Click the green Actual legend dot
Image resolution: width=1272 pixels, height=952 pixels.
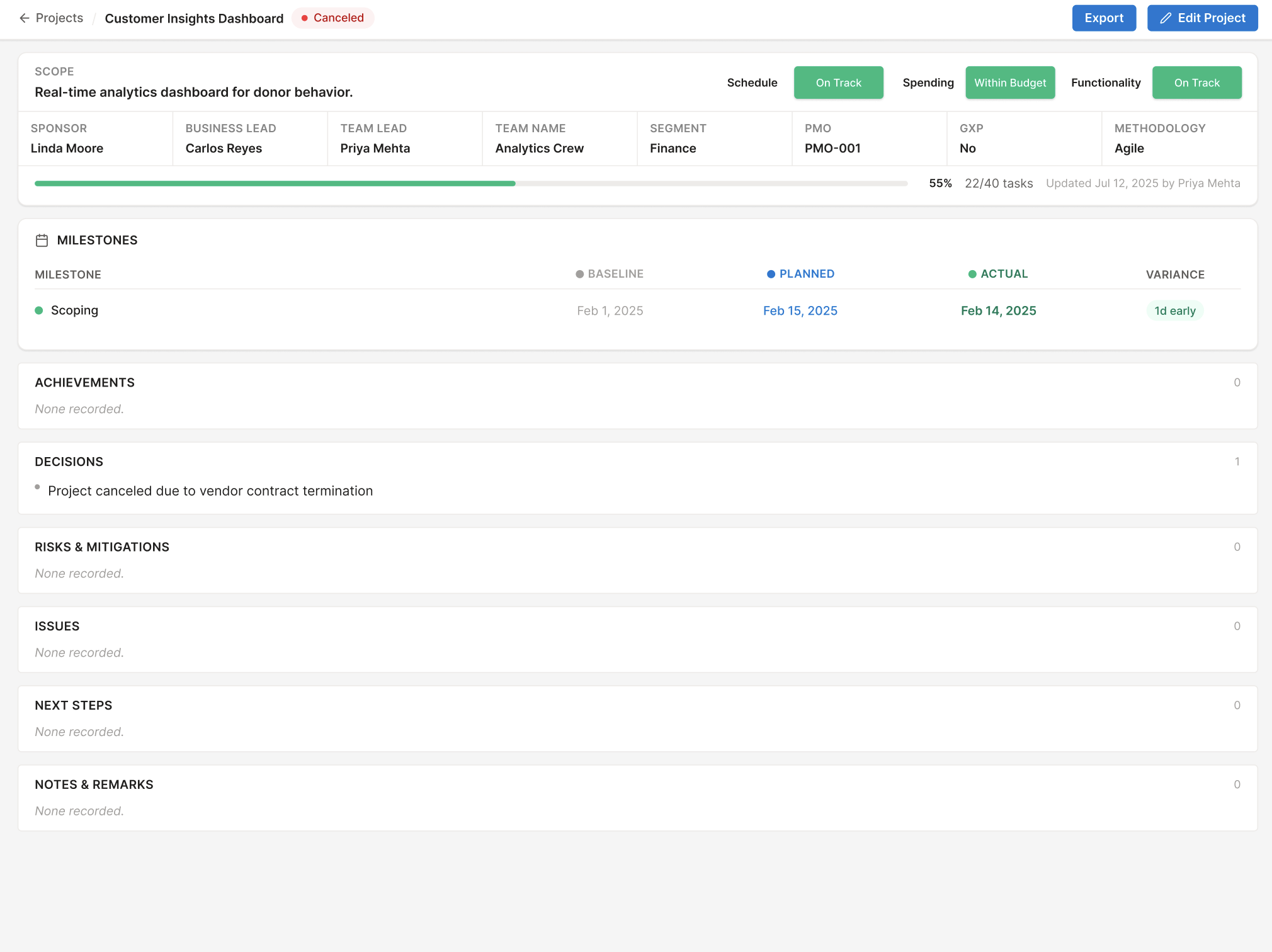click(x=972, y=275)
